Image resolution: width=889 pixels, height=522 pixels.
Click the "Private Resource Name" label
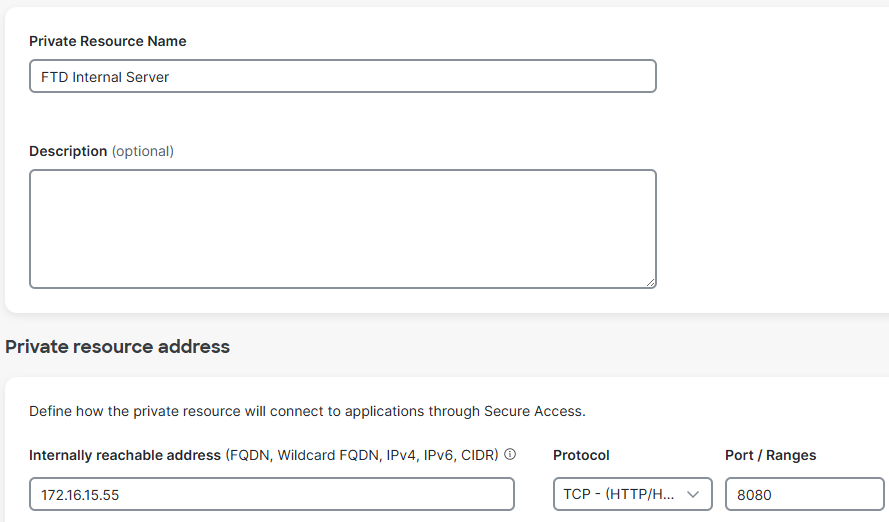pos(108,41)
